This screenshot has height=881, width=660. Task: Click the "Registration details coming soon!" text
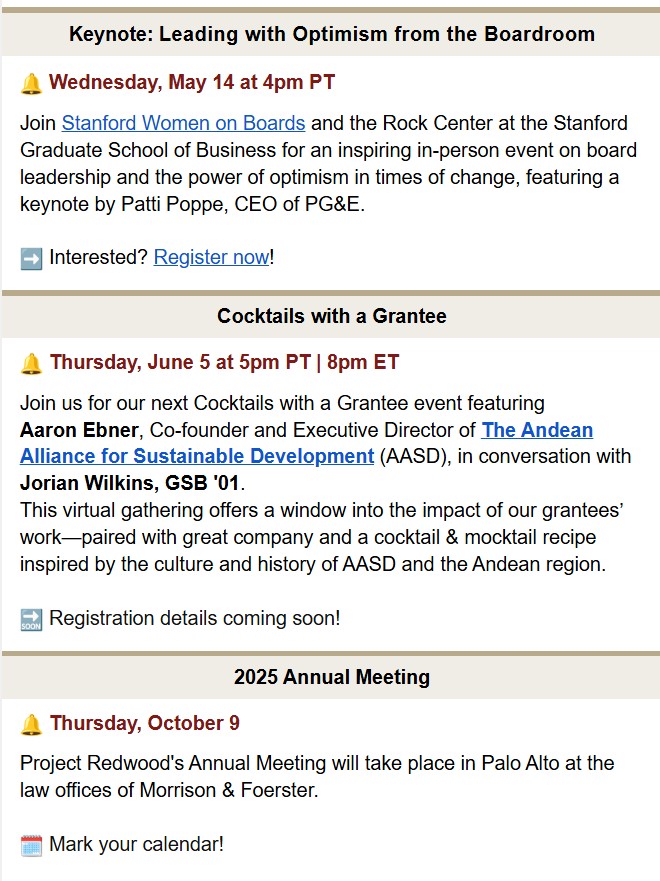[195, 618]
